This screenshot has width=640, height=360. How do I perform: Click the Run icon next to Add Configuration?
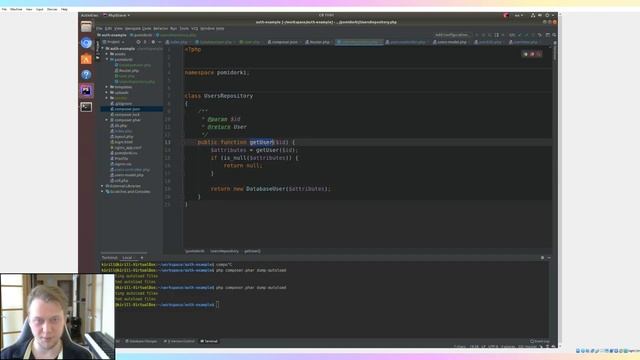[x=476, y=35]
